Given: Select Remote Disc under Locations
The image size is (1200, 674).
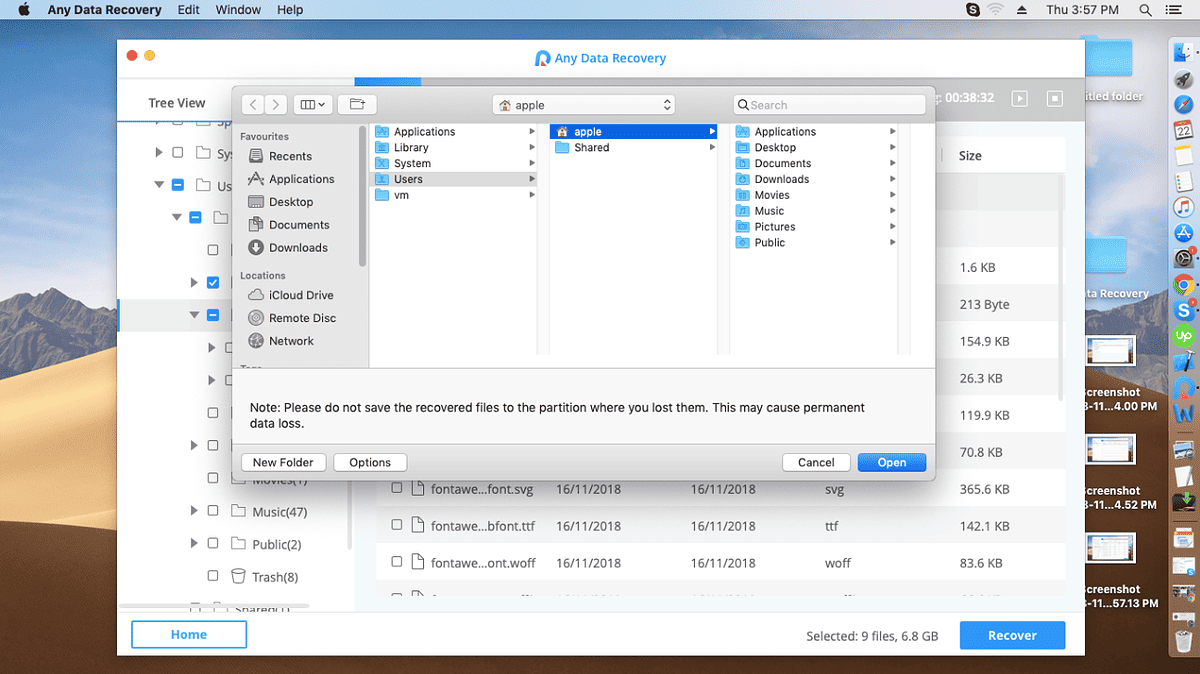Looking at the screenshot, I should pos(302,318).
